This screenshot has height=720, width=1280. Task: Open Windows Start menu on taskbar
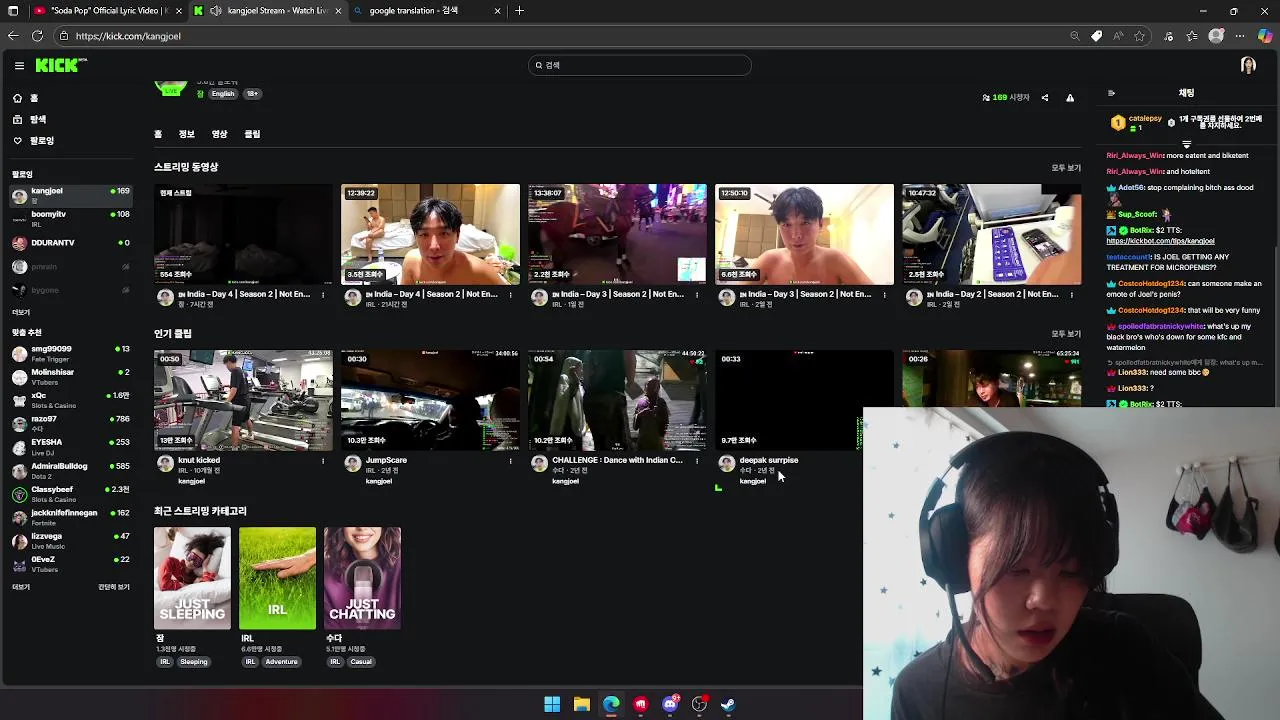tap(552, 704)
